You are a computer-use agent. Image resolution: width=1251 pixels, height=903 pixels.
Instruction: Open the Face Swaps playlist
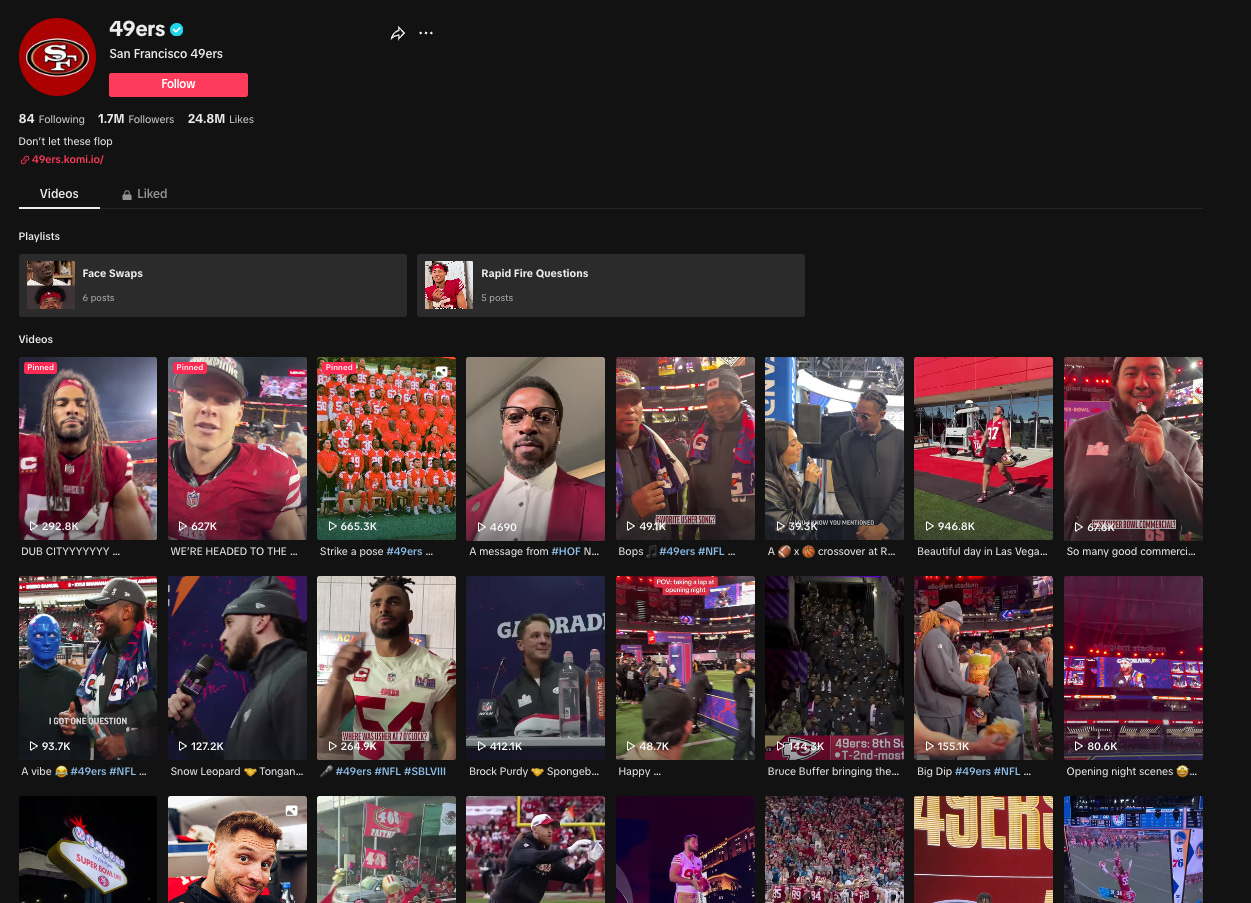coord(213,285)
